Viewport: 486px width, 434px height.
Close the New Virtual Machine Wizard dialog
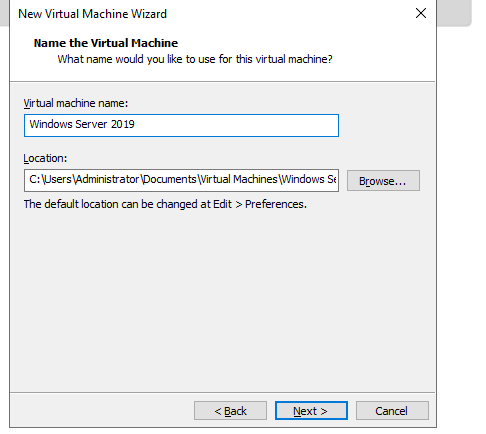click(421, 13)
